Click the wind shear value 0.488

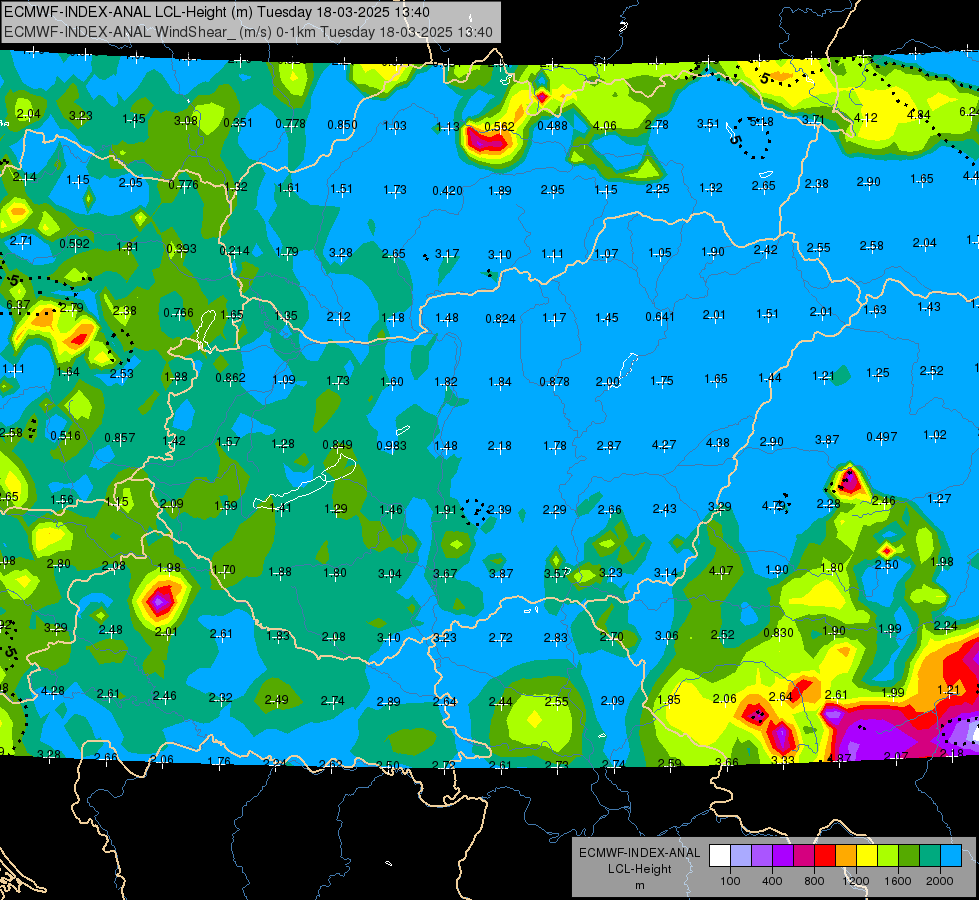pyautogui.click(x=553, y=126)
